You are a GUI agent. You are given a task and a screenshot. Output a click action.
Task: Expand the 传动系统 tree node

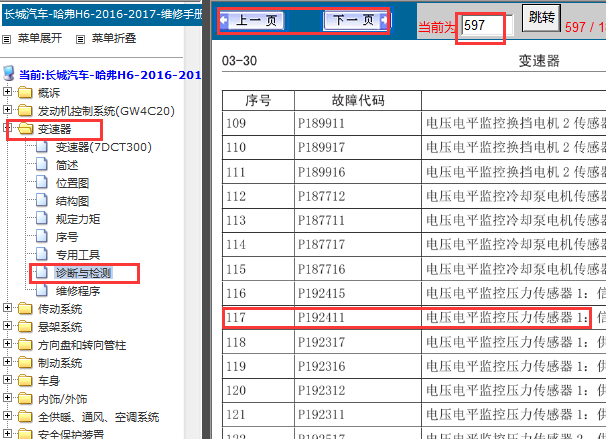tap(7, 308)
